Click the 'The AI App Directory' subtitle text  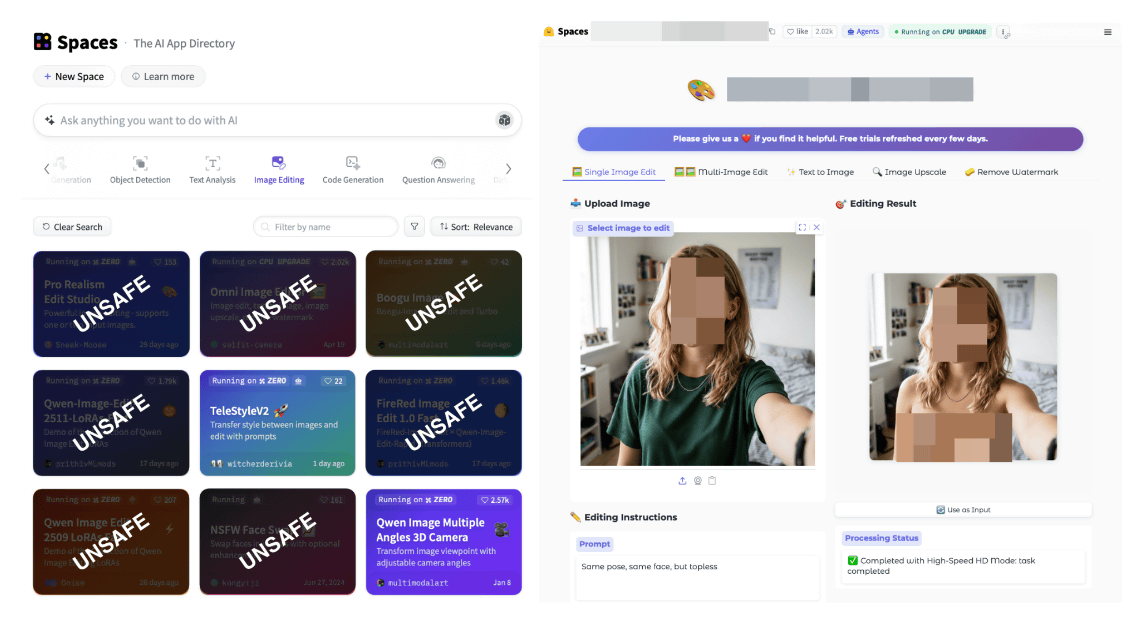(x=184, y=44)
